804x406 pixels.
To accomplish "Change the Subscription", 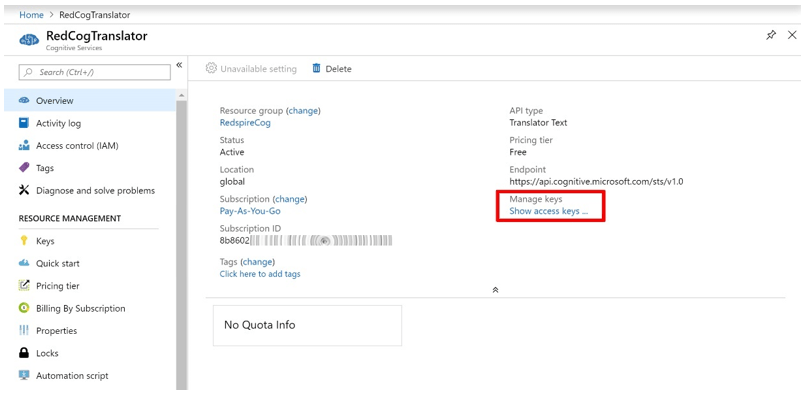I will [x=289, y=199].
